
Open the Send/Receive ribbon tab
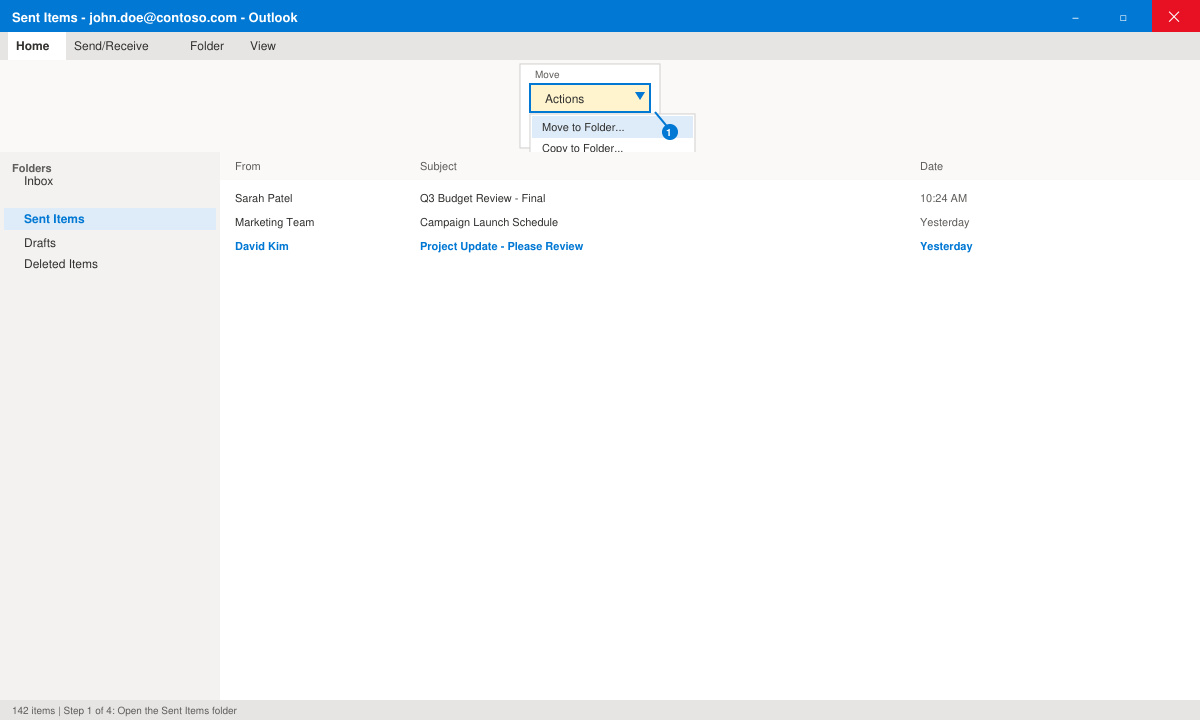click(x=111, y=46)
